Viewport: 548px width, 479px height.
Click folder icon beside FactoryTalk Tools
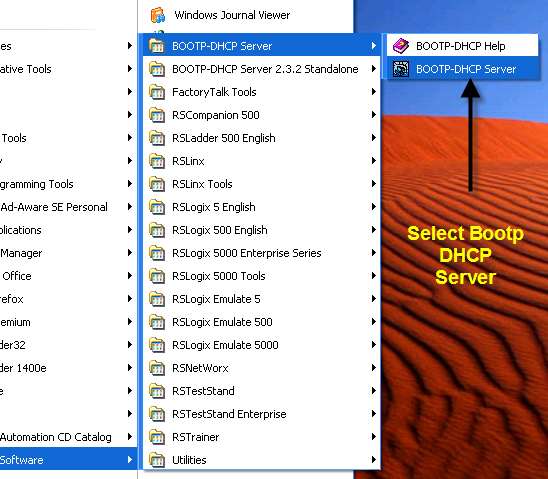[x=157, y=92]
